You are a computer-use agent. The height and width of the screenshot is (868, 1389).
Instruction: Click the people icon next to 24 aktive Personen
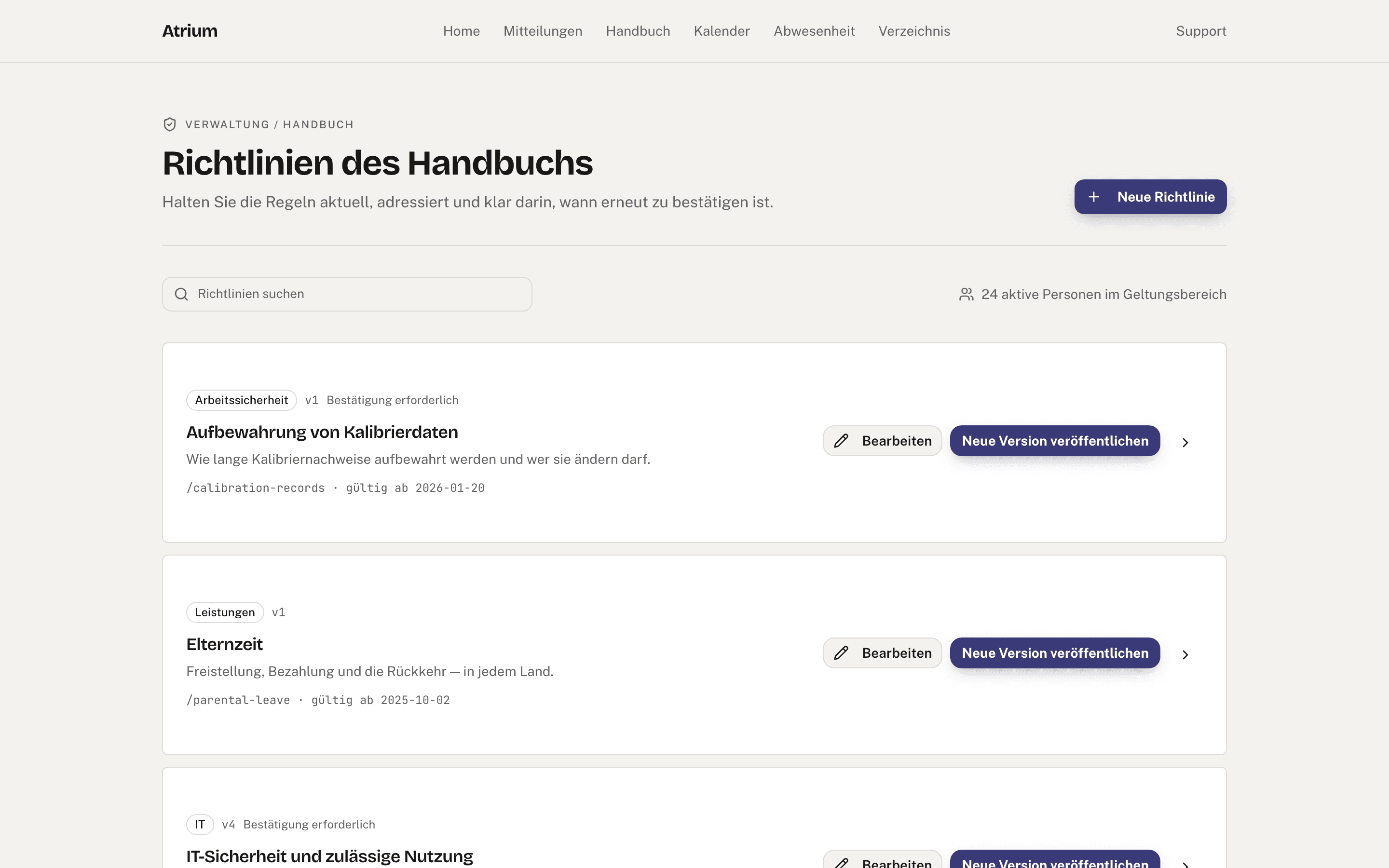967,295
